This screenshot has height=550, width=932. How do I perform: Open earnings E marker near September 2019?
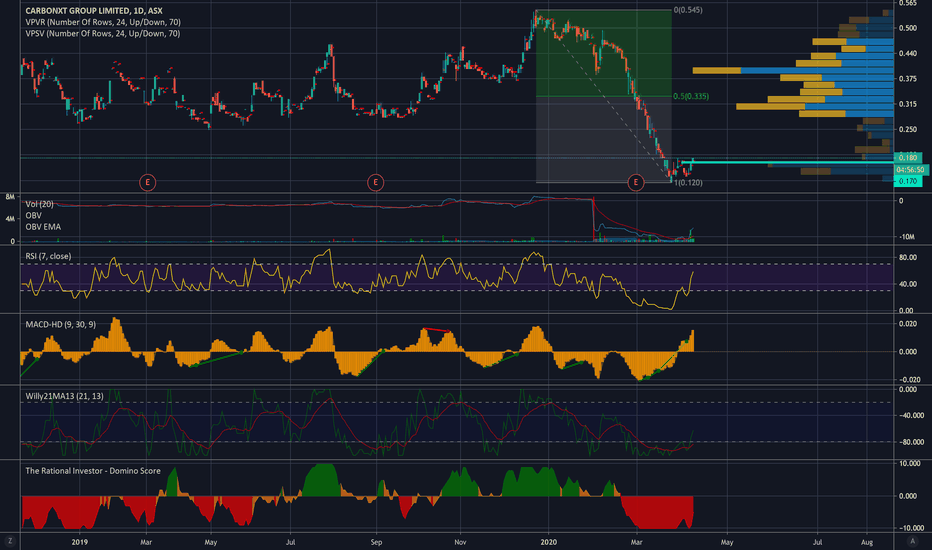tap(376, 183)
